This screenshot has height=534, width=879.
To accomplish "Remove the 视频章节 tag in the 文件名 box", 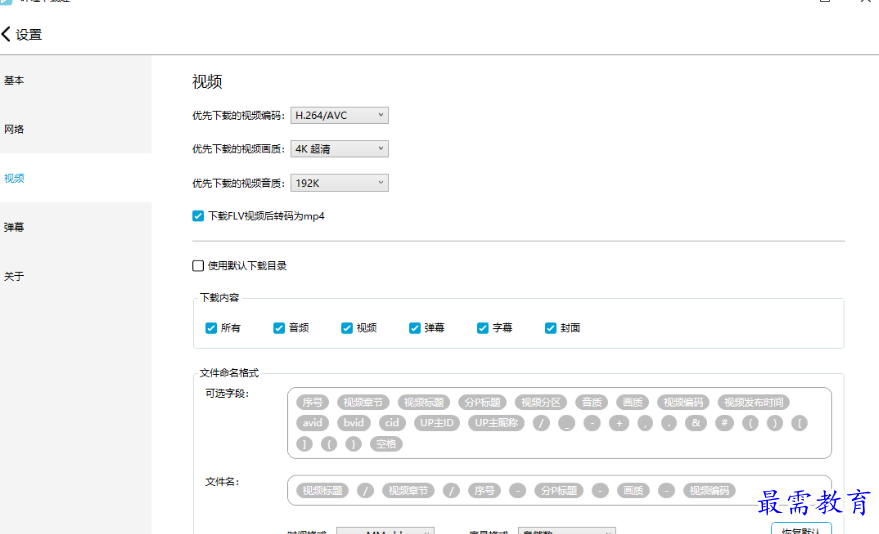I will [408, 491].
